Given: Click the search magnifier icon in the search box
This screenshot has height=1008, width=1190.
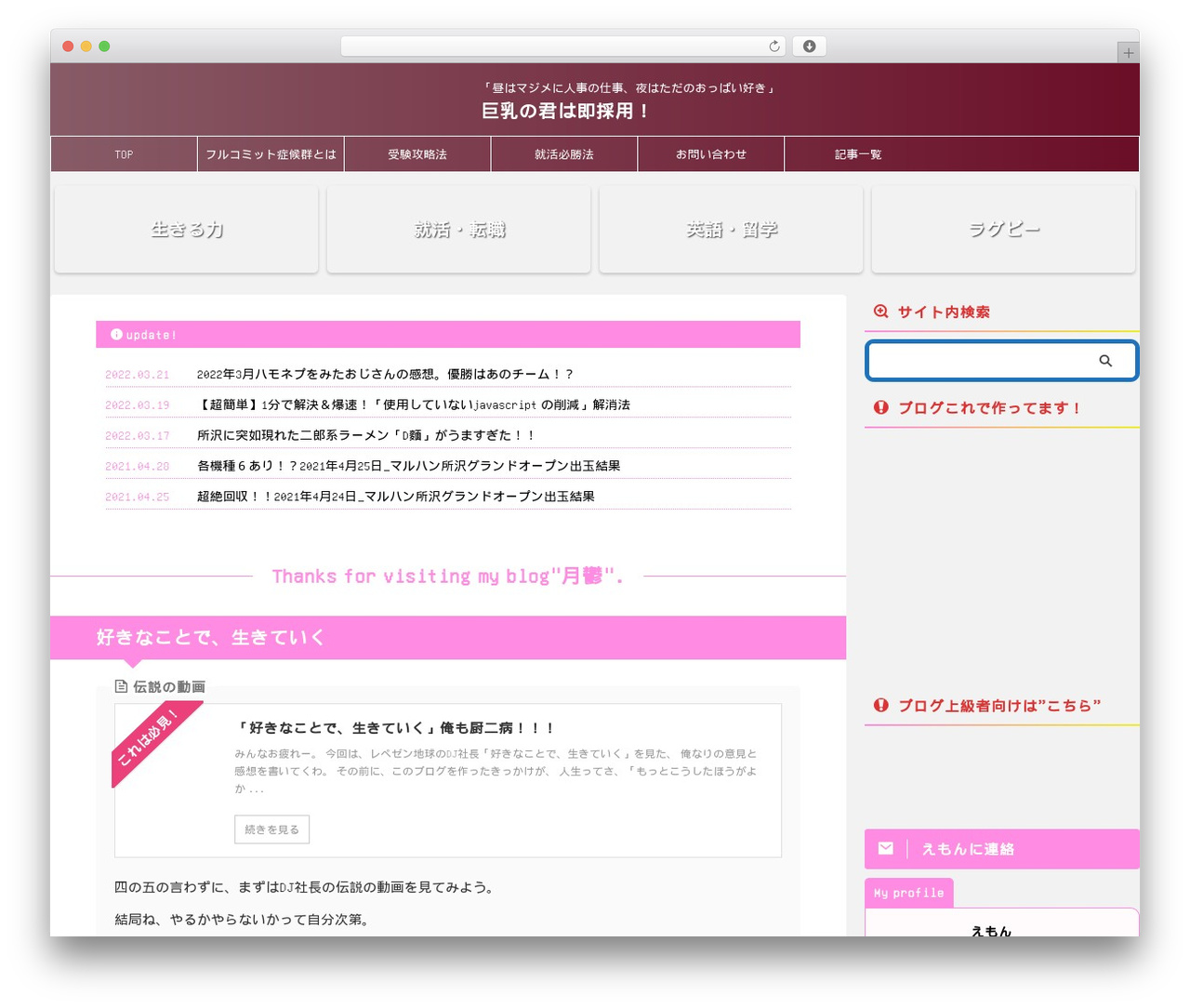Looking at the screenshot, I should pyautogui.click(x=1105, y=361).
